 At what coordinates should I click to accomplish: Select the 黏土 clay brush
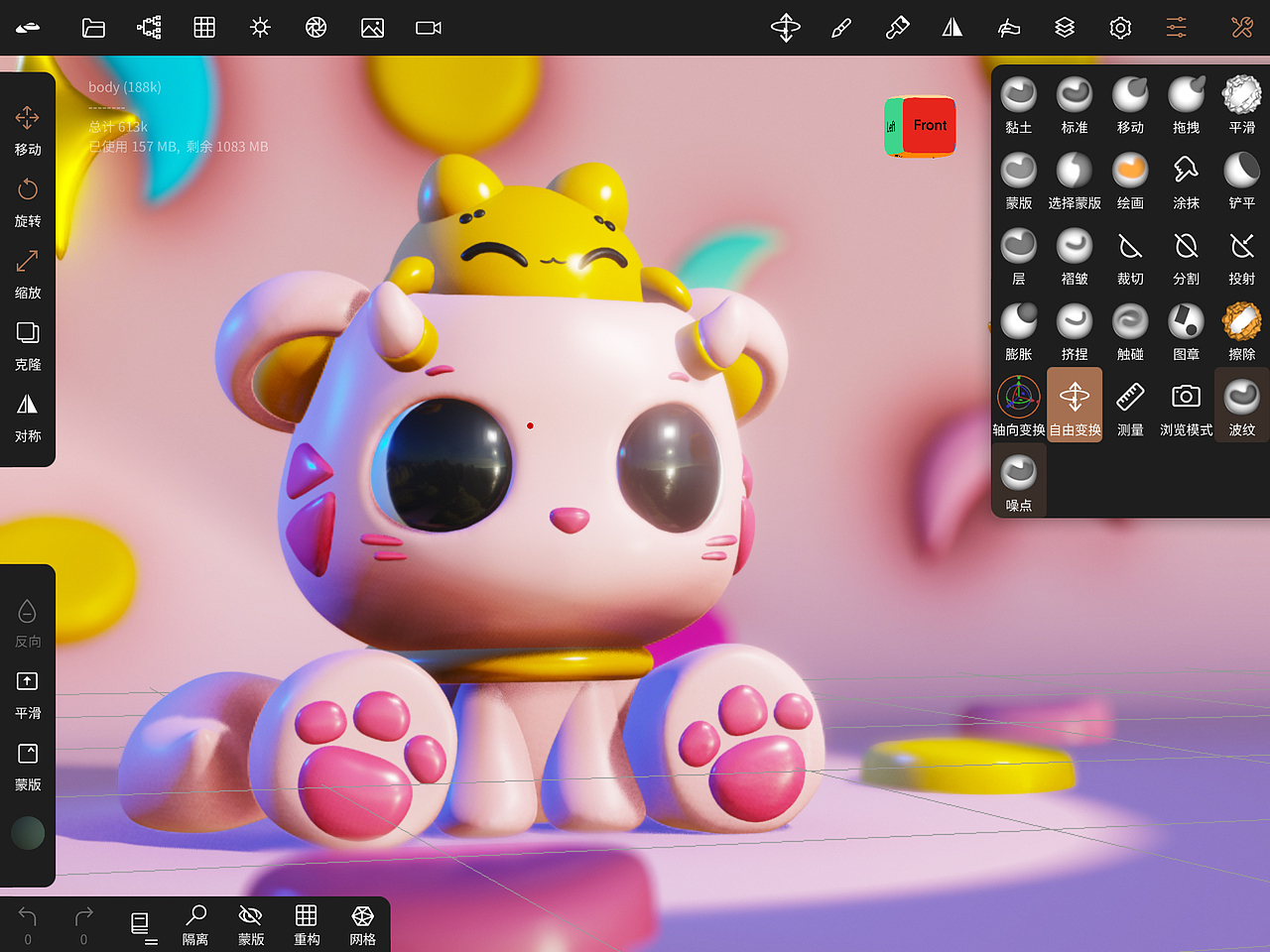pos(1019,104)
